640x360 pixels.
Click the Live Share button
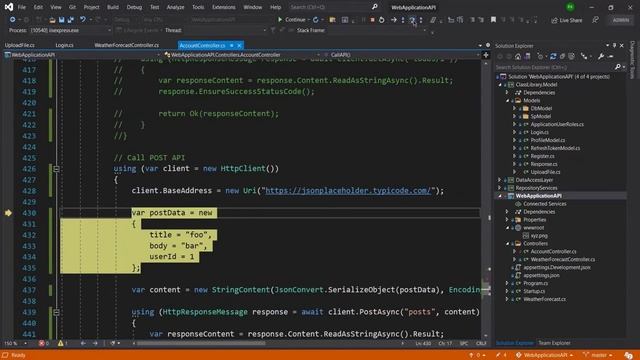point(567,20)
